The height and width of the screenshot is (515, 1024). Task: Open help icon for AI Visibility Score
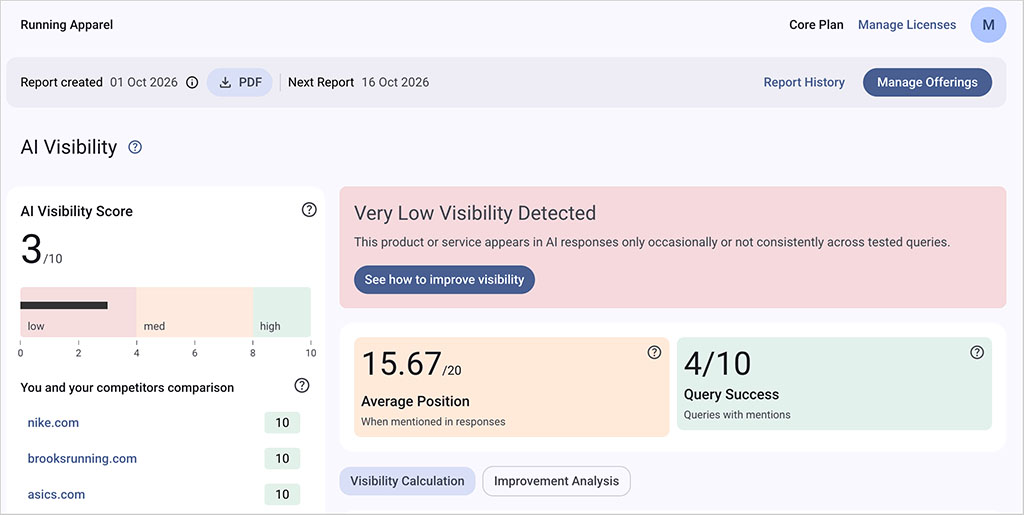309,210
